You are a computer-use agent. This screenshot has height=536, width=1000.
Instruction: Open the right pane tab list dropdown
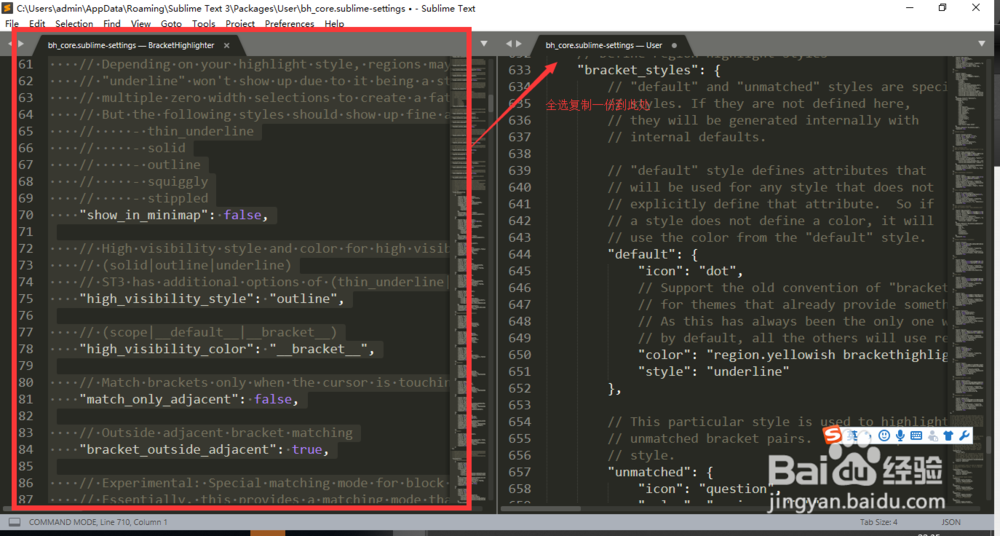(981, 43)
